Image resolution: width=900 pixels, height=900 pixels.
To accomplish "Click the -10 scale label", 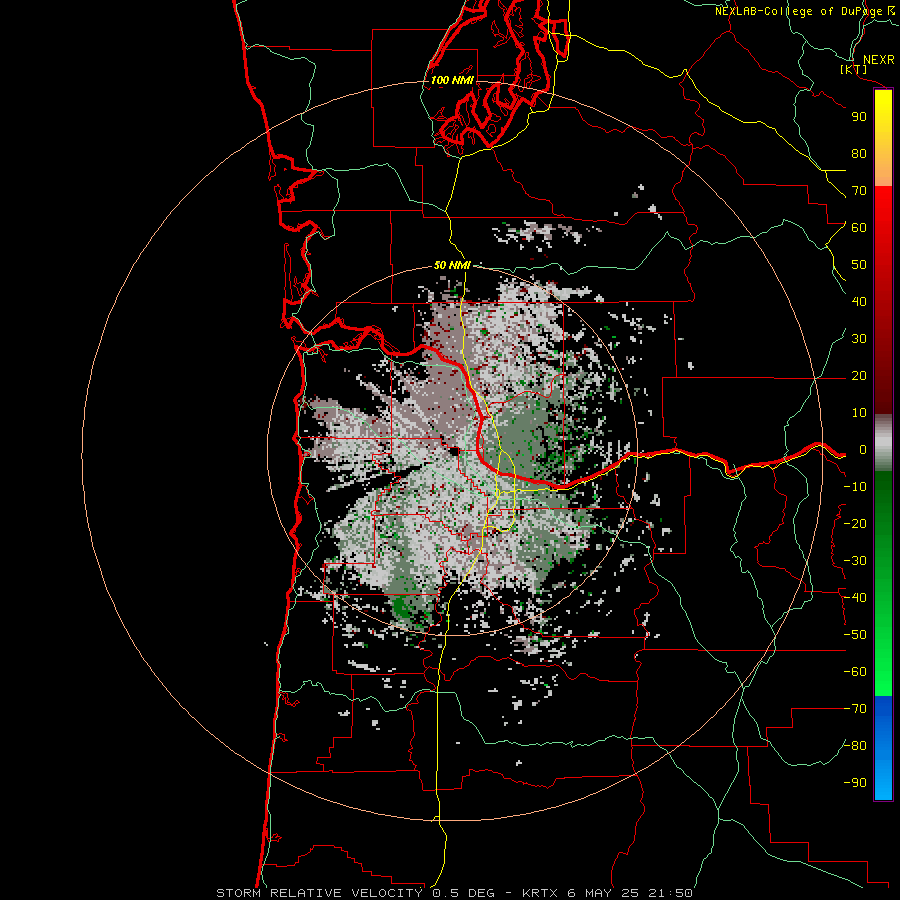I will point(855,487).
